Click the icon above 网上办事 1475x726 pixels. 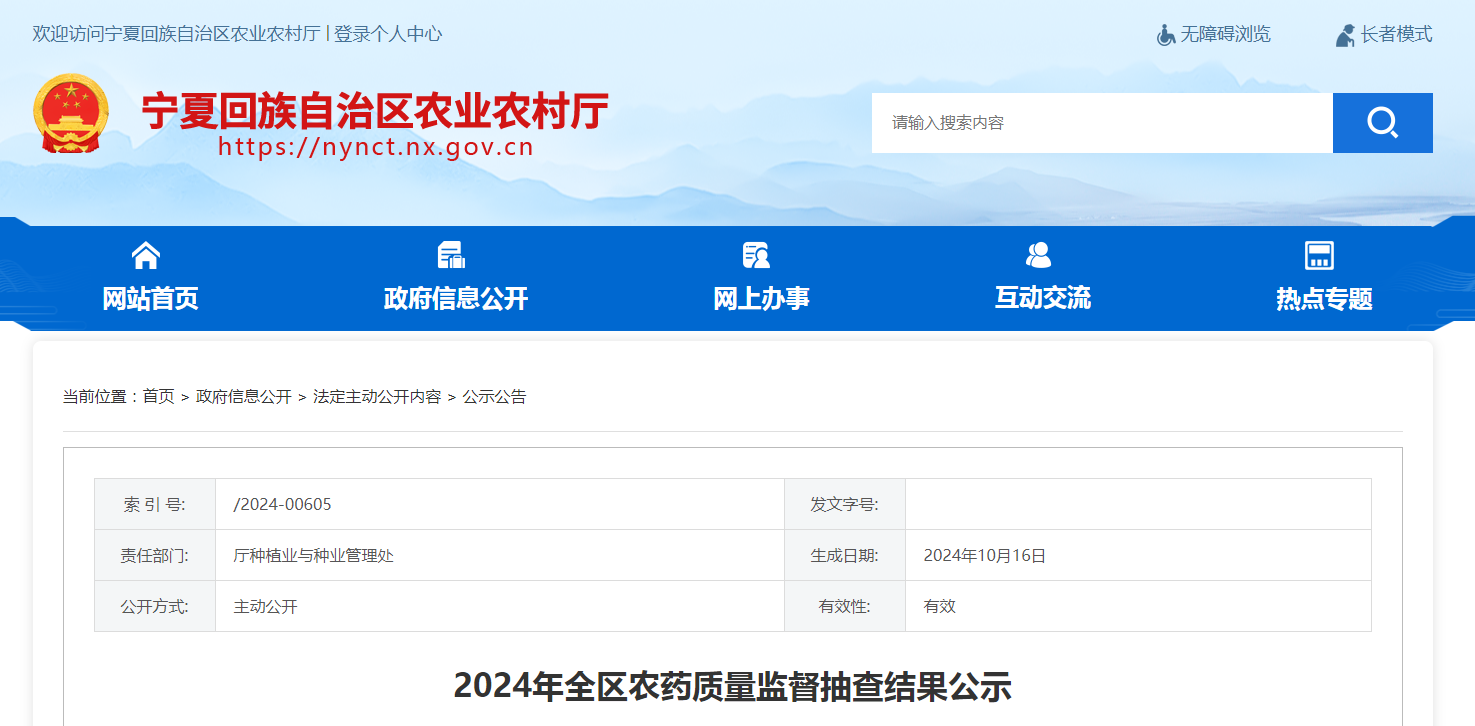tap(757, 256)
